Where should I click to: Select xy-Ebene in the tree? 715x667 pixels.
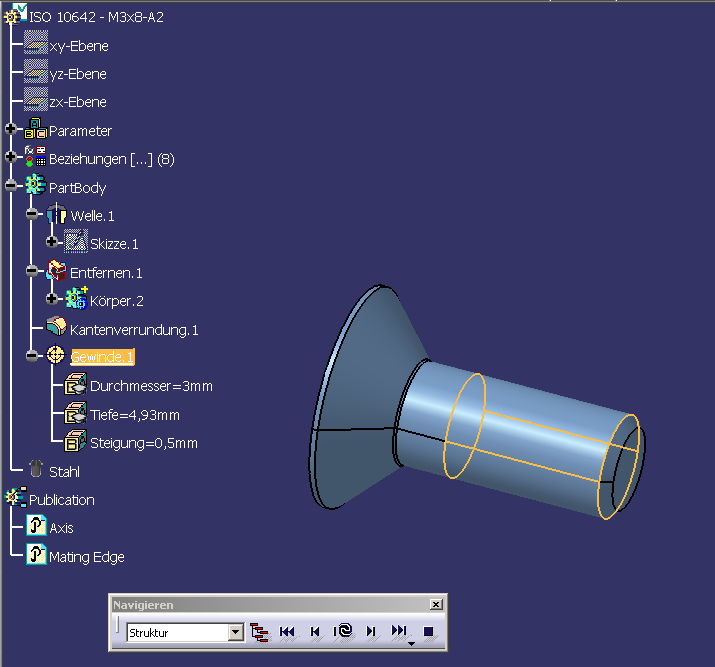79,46
